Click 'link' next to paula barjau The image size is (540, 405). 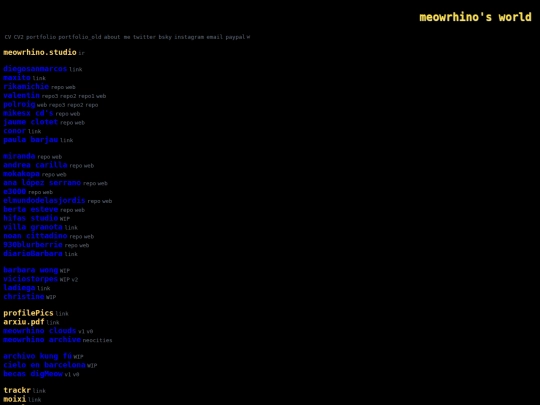coord(66,140)
